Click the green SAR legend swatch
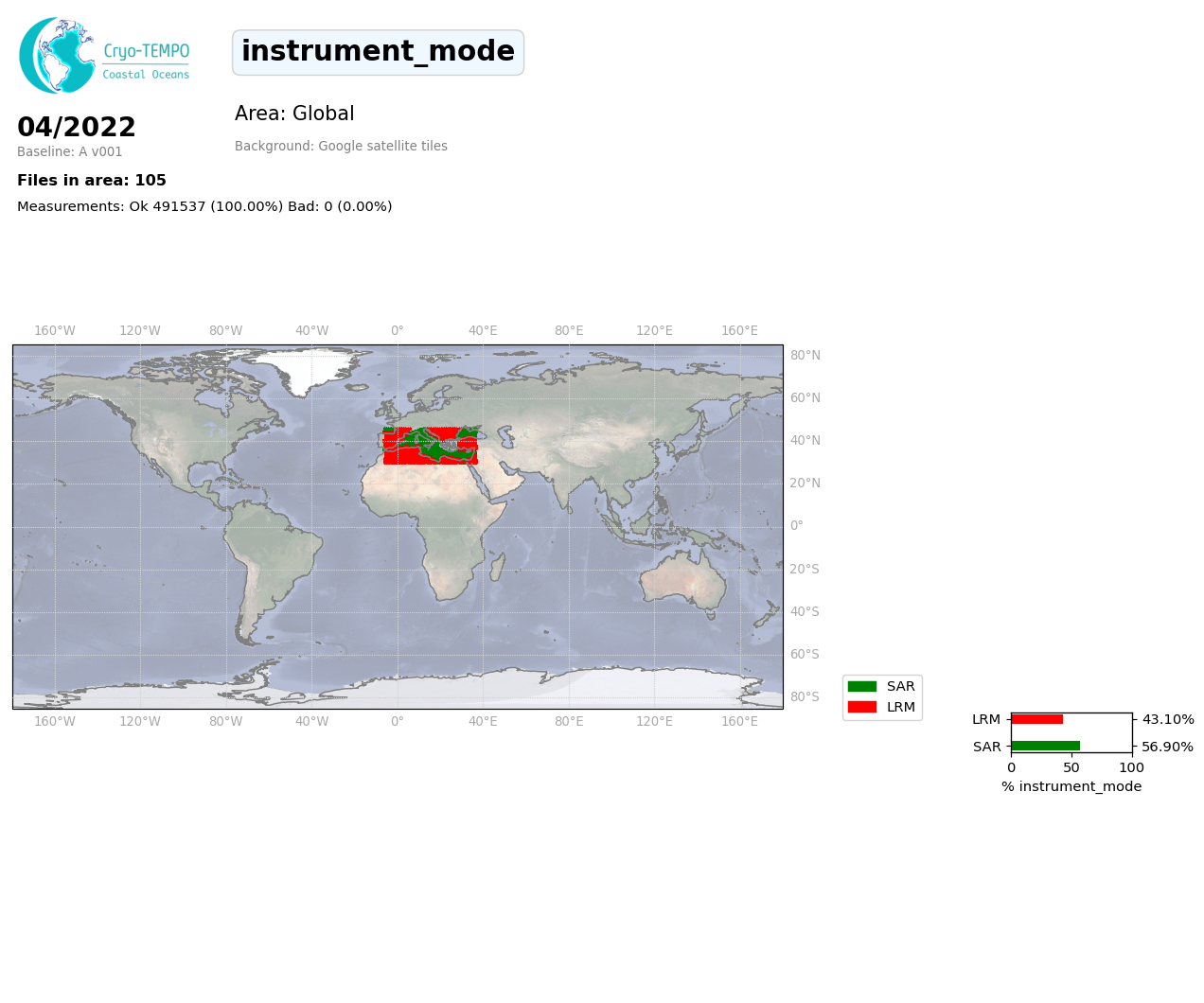This screenshot has width=1204, height=1003. (862, 686)
